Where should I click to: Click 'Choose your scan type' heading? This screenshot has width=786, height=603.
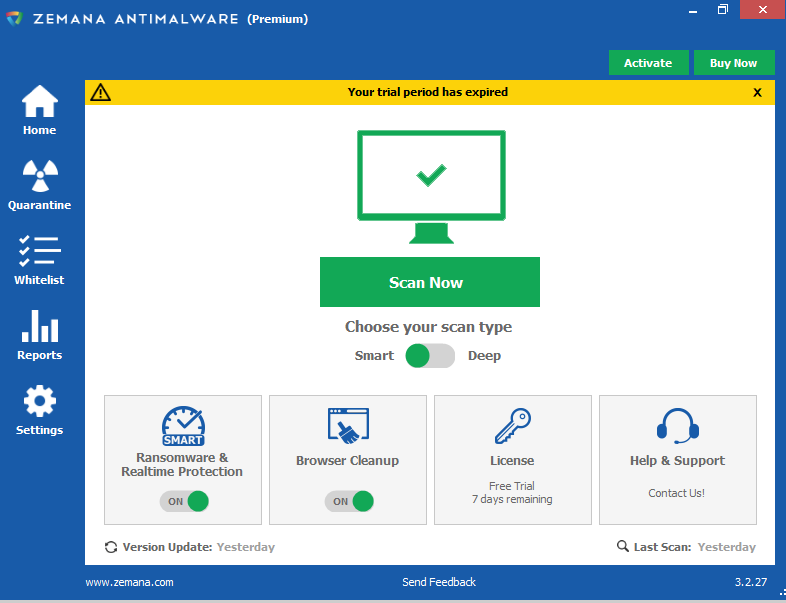click(x=429, y=327)
